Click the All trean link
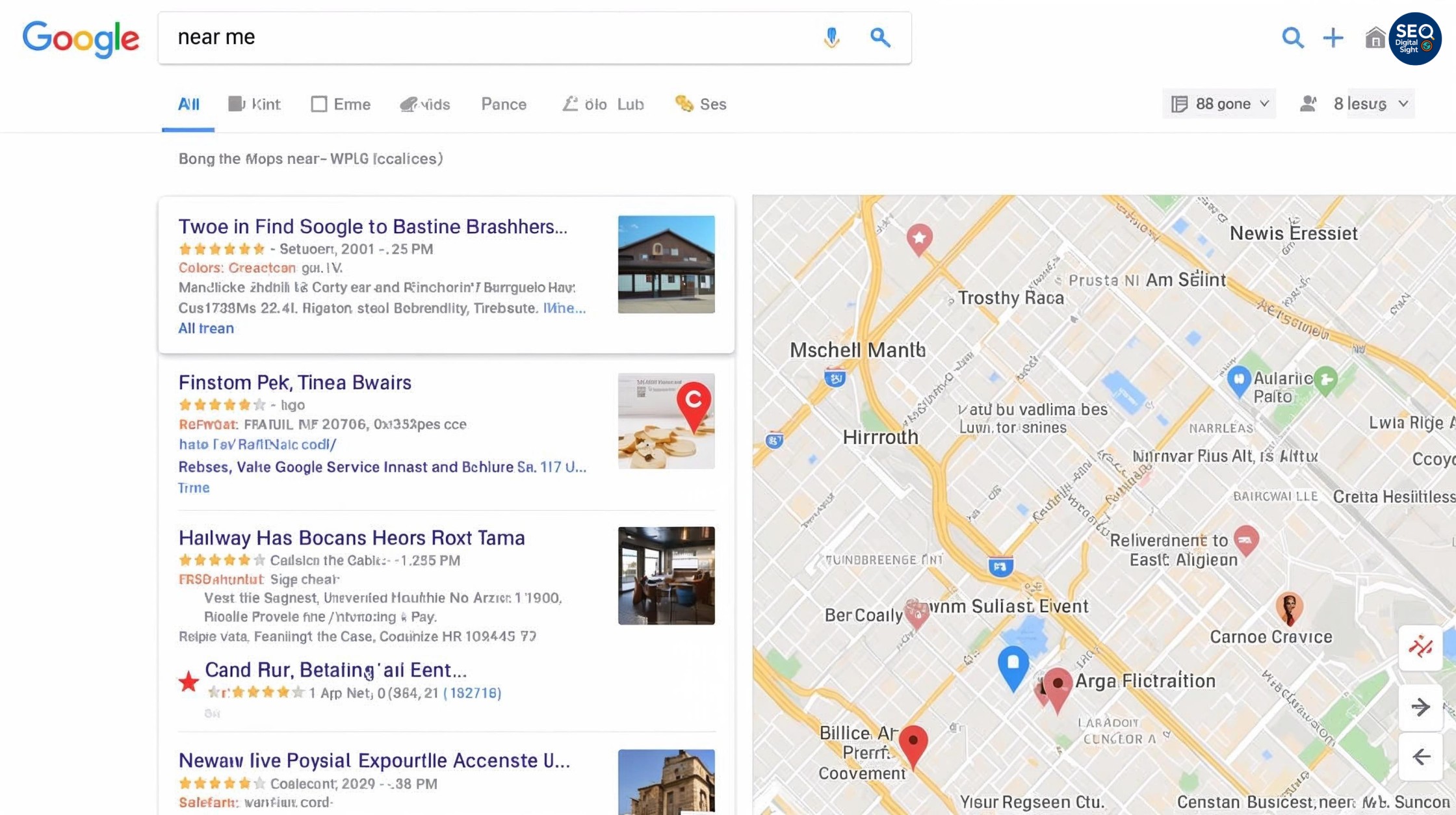This screenshot has width=1456, height=815. point(206,328)
